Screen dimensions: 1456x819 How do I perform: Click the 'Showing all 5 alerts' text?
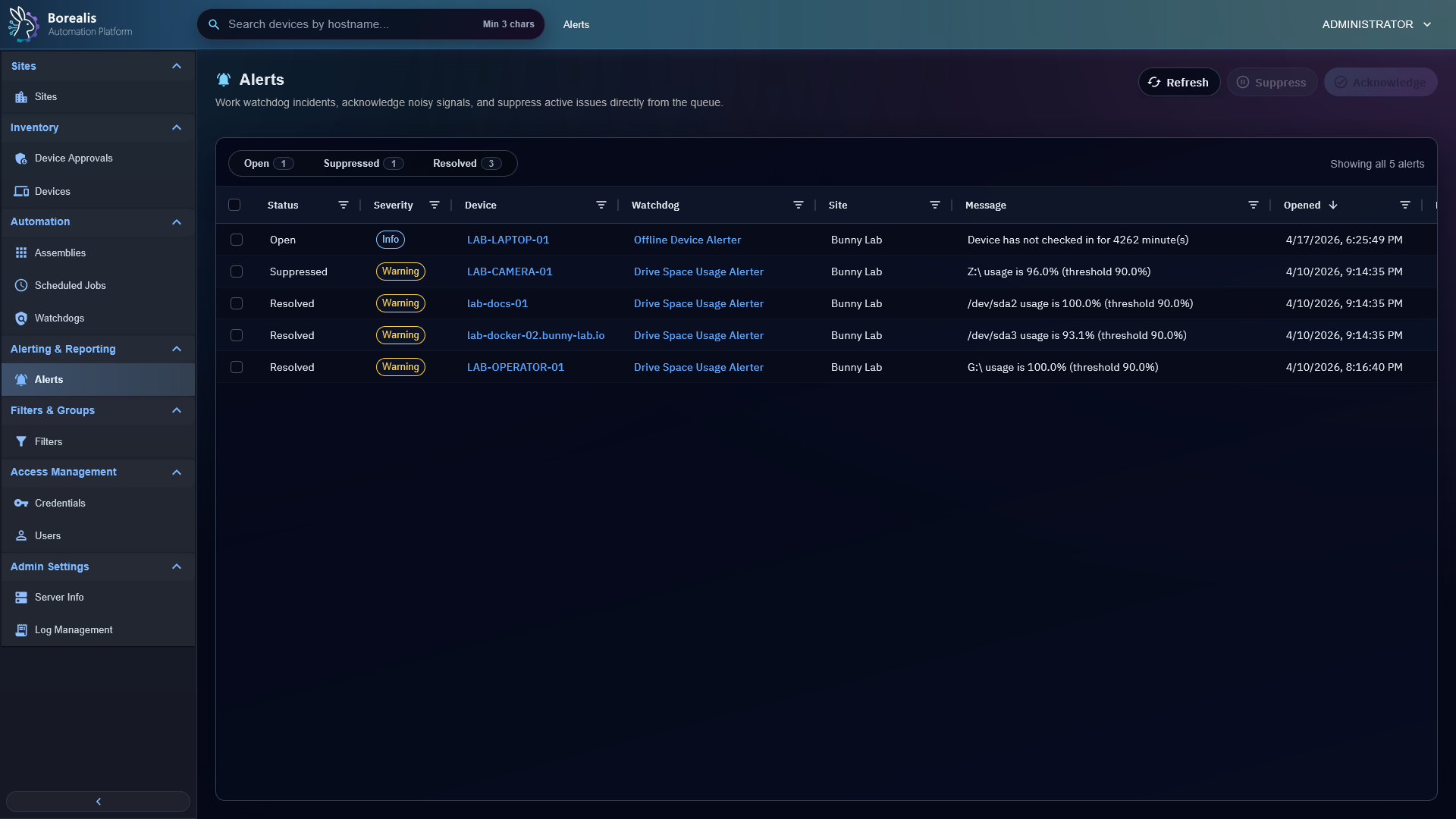1377,164
